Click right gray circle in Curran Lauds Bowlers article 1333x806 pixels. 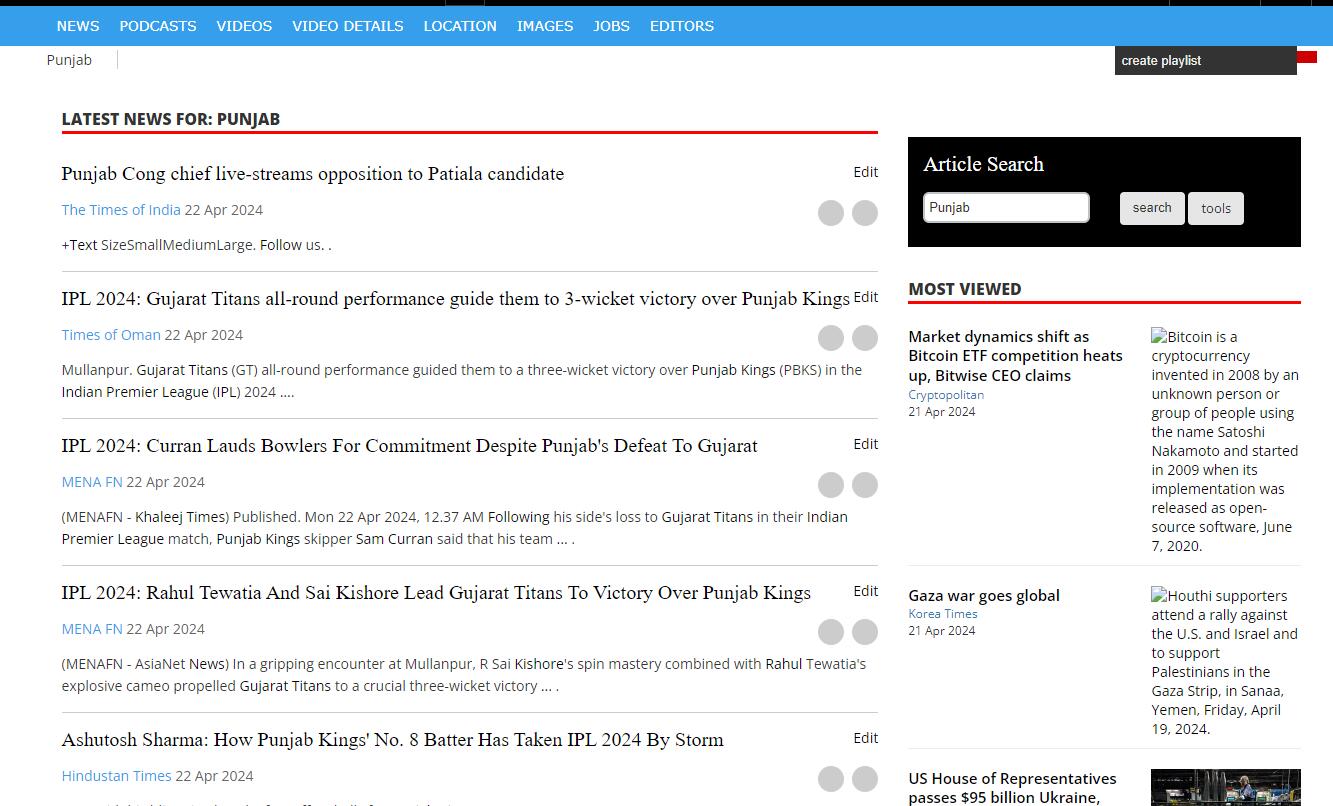(x=865, y=485)
